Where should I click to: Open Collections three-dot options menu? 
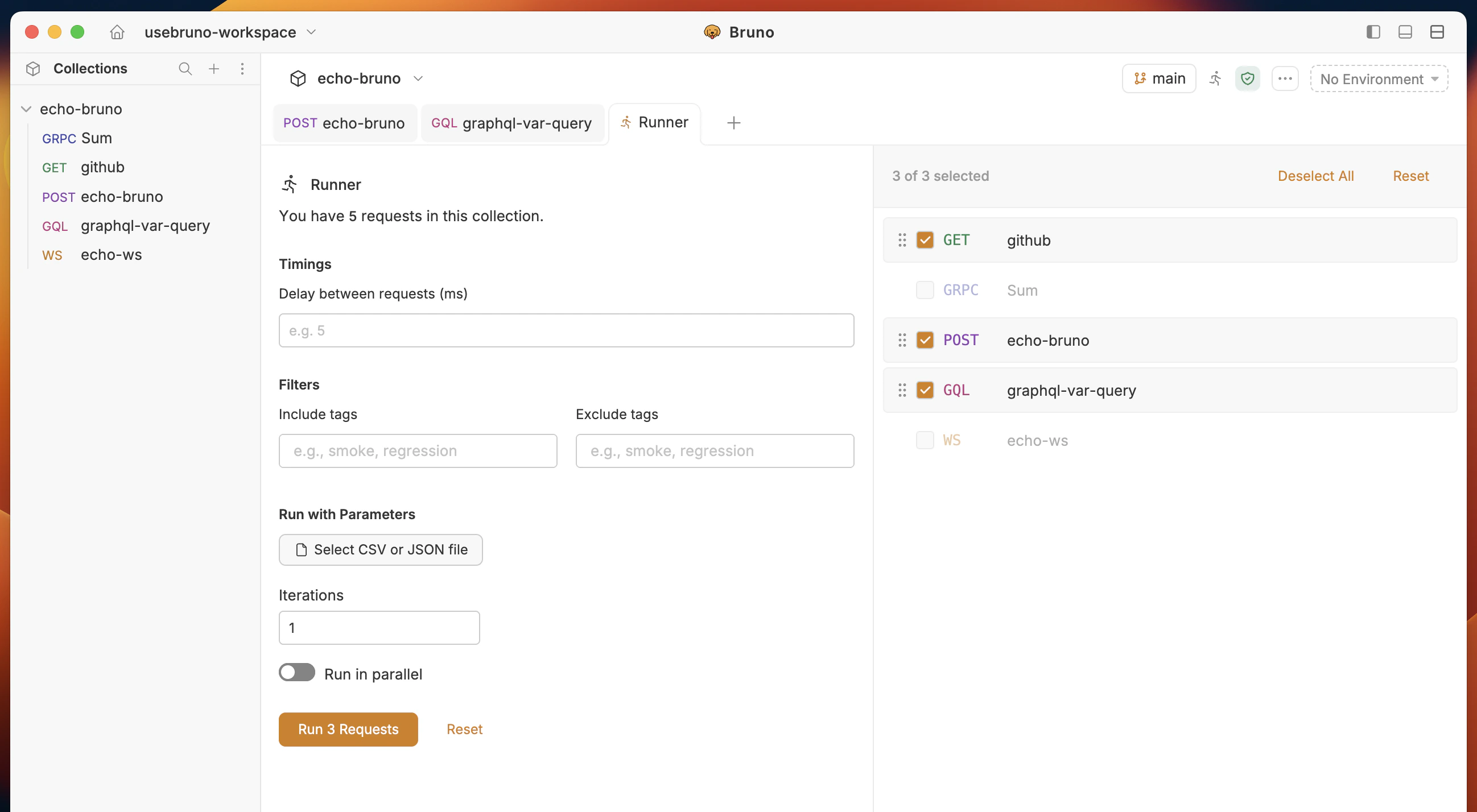tap(242, 69)
